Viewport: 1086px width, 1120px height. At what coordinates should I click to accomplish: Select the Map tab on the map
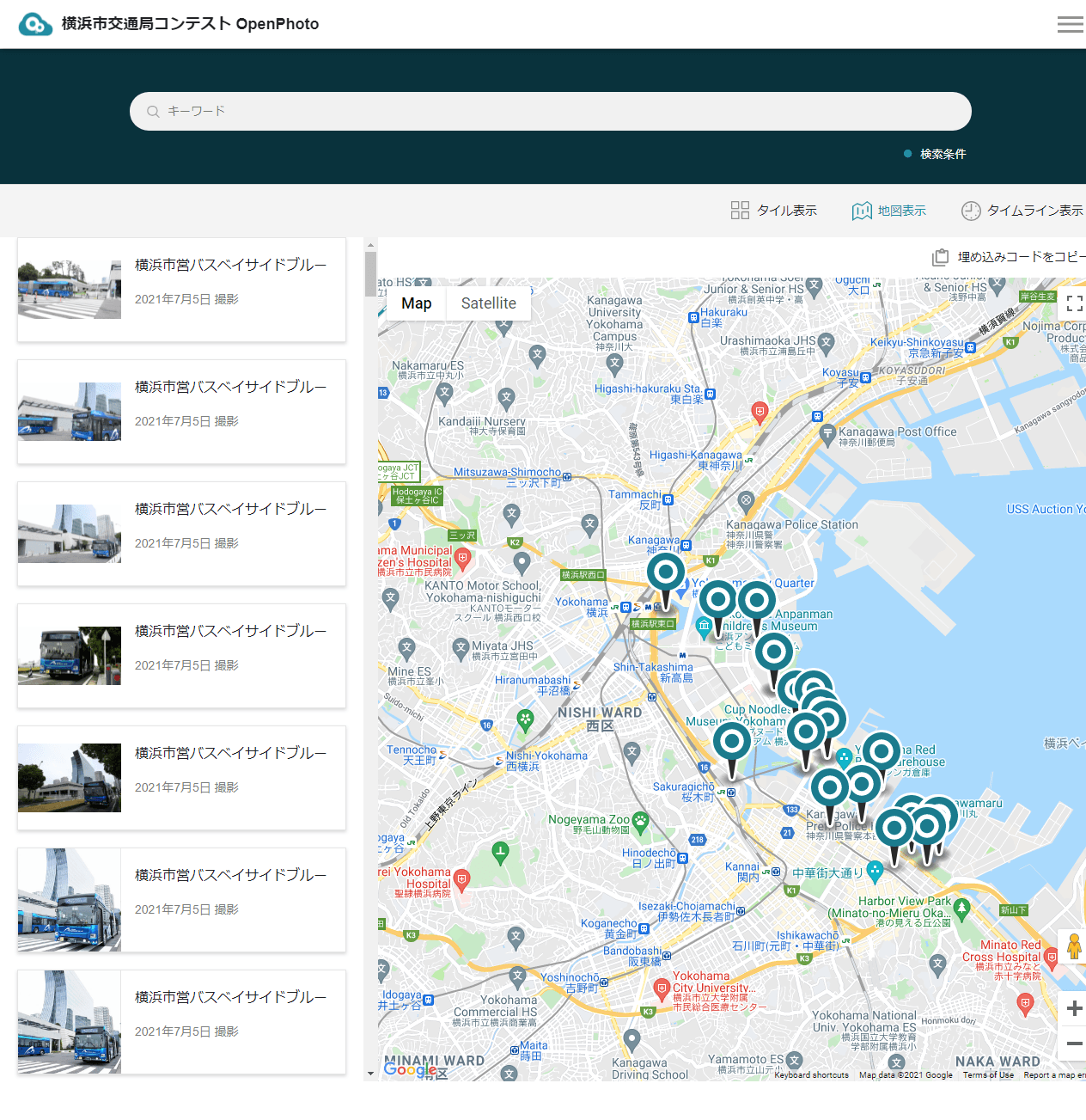[x=416, y=303]
